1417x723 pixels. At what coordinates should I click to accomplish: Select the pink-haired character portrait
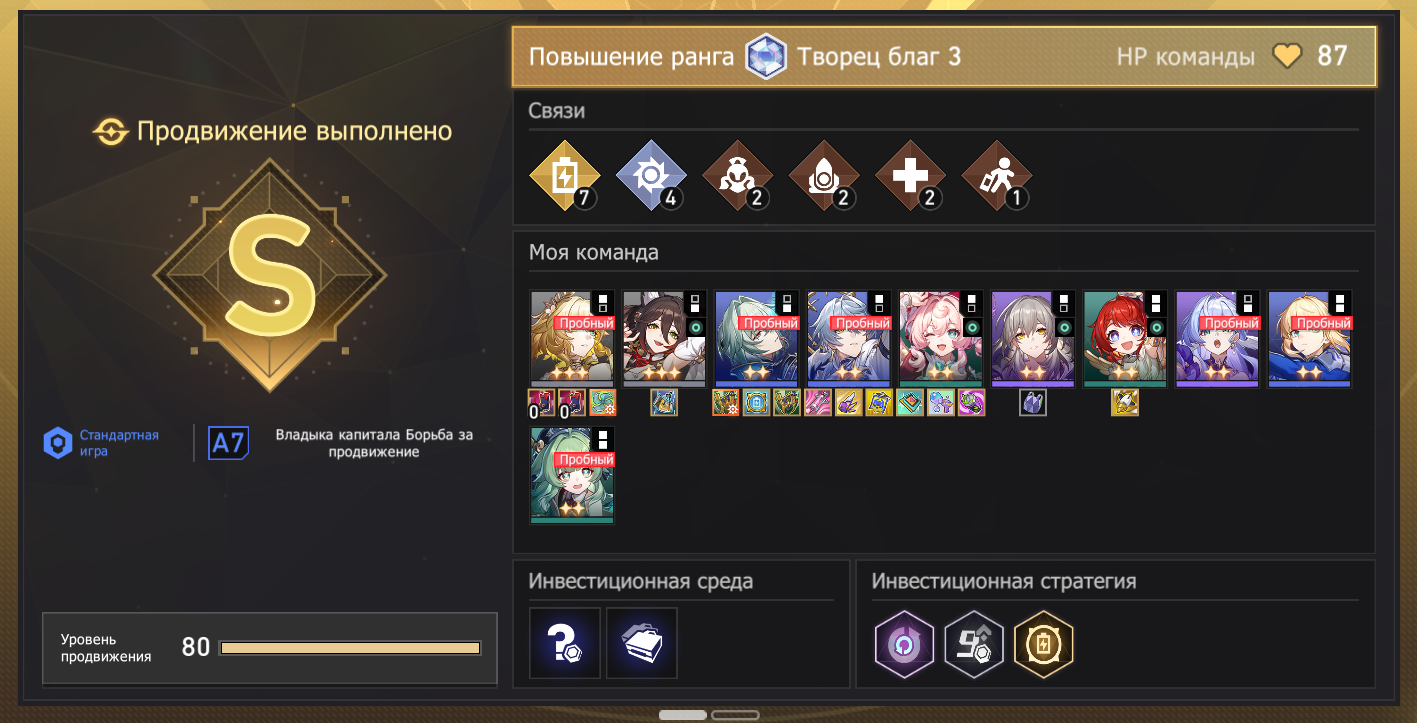pyautogui.click(x=941, y=338)
